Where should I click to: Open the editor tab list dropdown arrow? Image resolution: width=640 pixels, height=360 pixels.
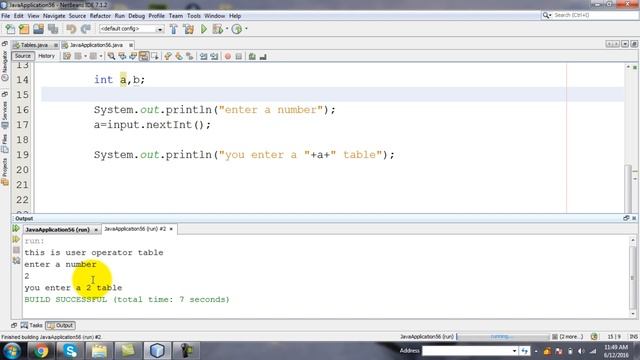625,44
